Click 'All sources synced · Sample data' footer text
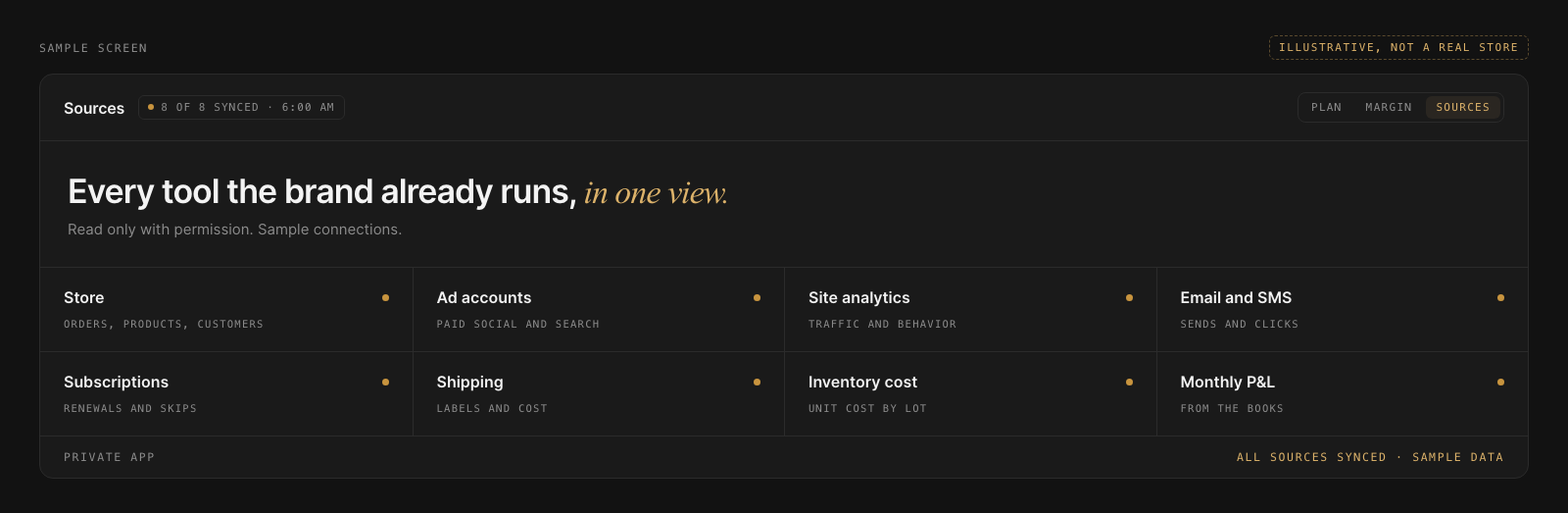This screenshot has height=513, width=1568. [1370, 457]
